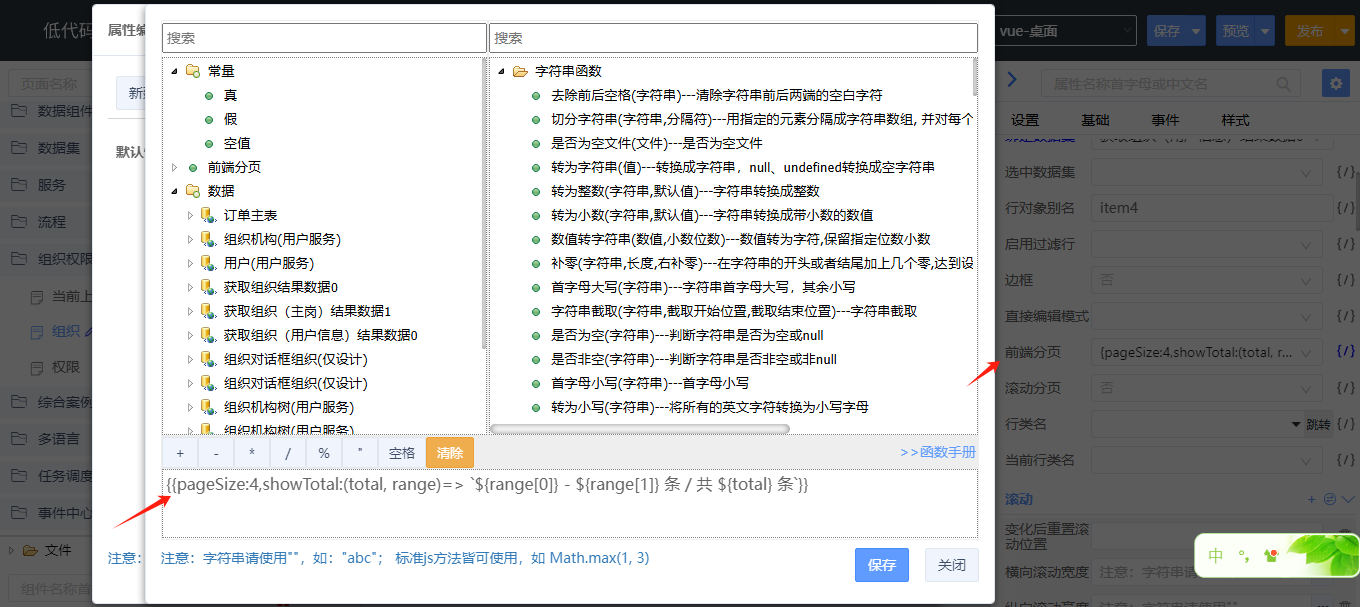Expand the 前端分页 tree node arrow
The image size is (1360, 607).
click(175, 167)
